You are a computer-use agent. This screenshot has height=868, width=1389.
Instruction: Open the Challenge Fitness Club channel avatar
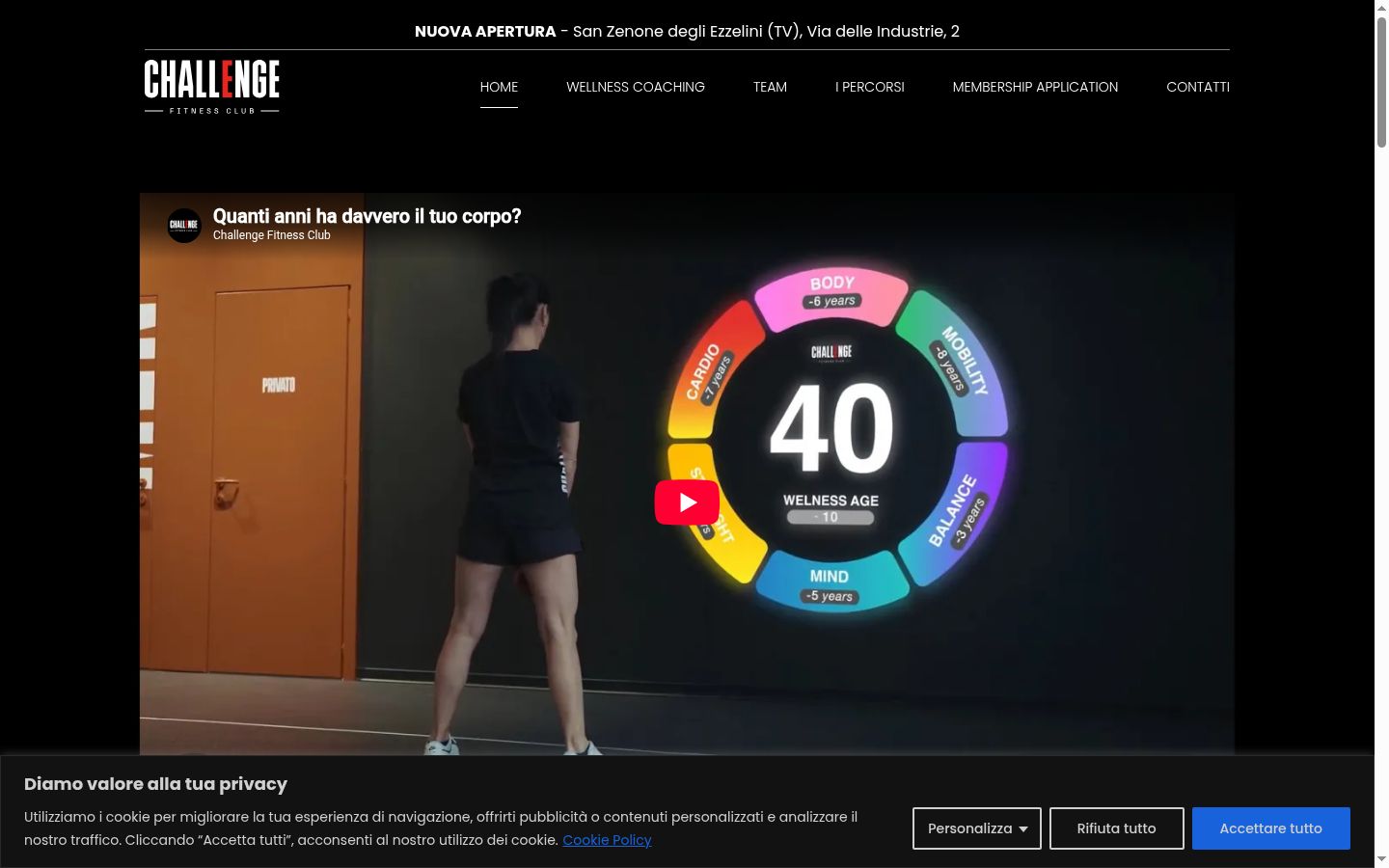(184, 226)
